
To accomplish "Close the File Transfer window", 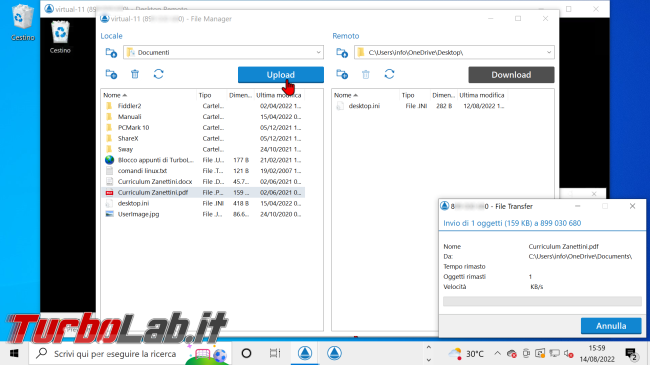I will pos(632,206).
